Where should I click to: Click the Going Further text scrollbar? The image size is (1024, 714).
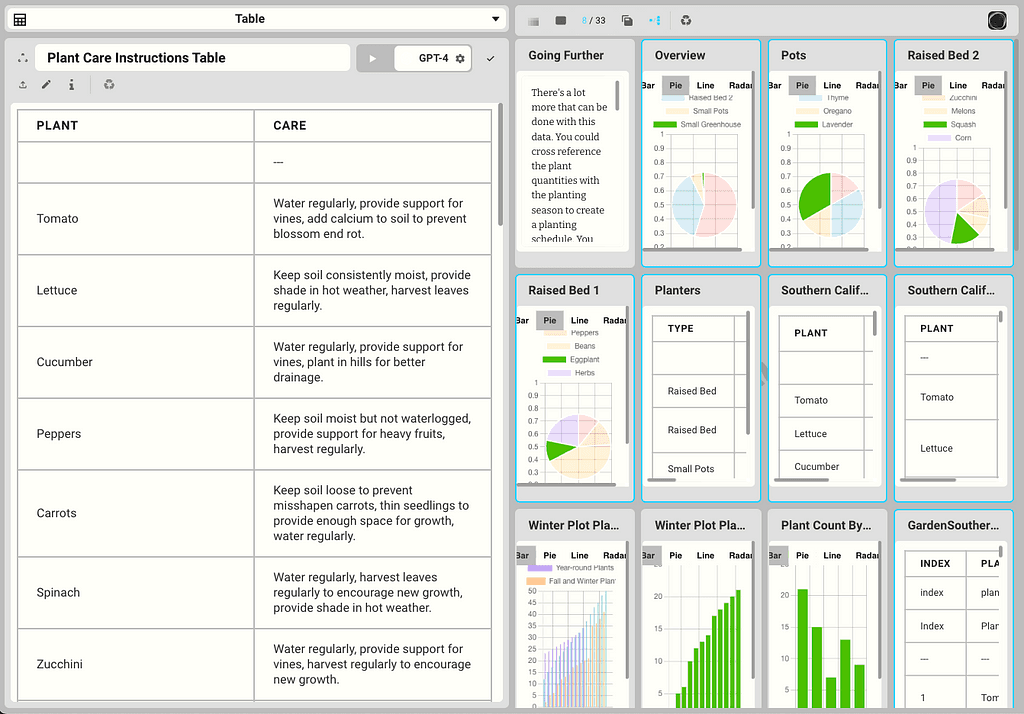click(x=617, y=95)
